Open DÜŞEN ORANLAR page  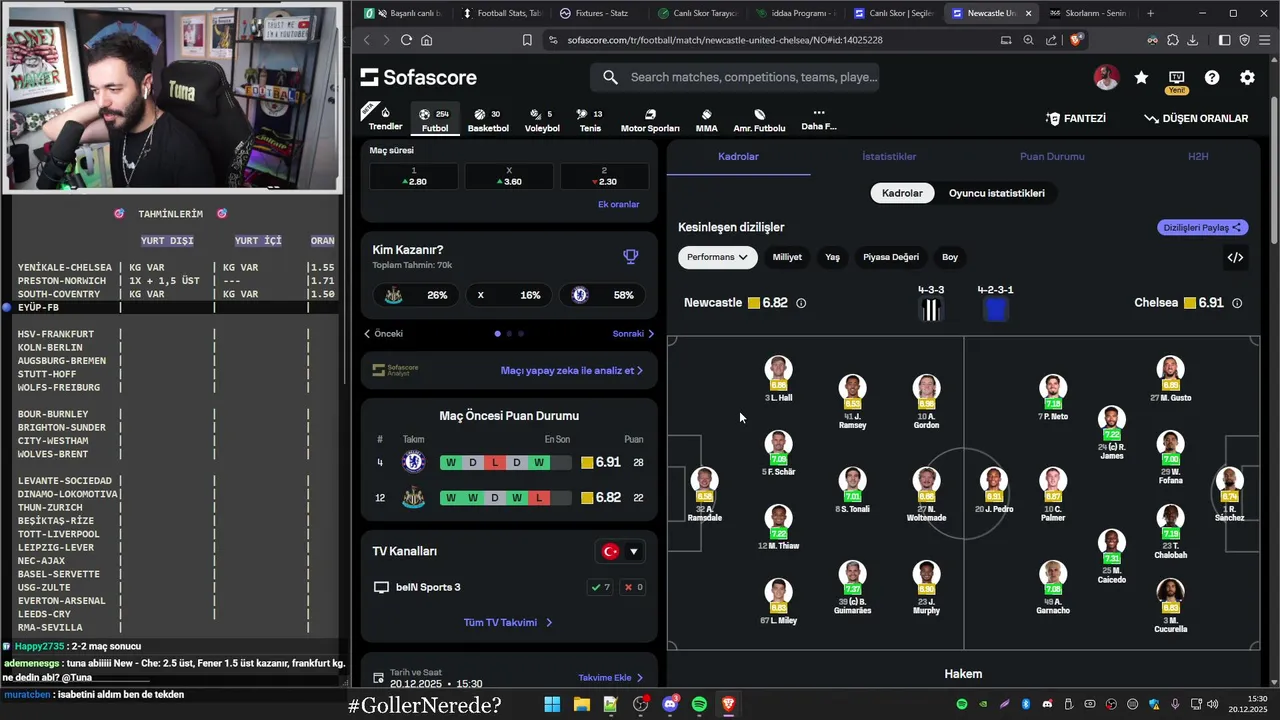click(1196, 118)
